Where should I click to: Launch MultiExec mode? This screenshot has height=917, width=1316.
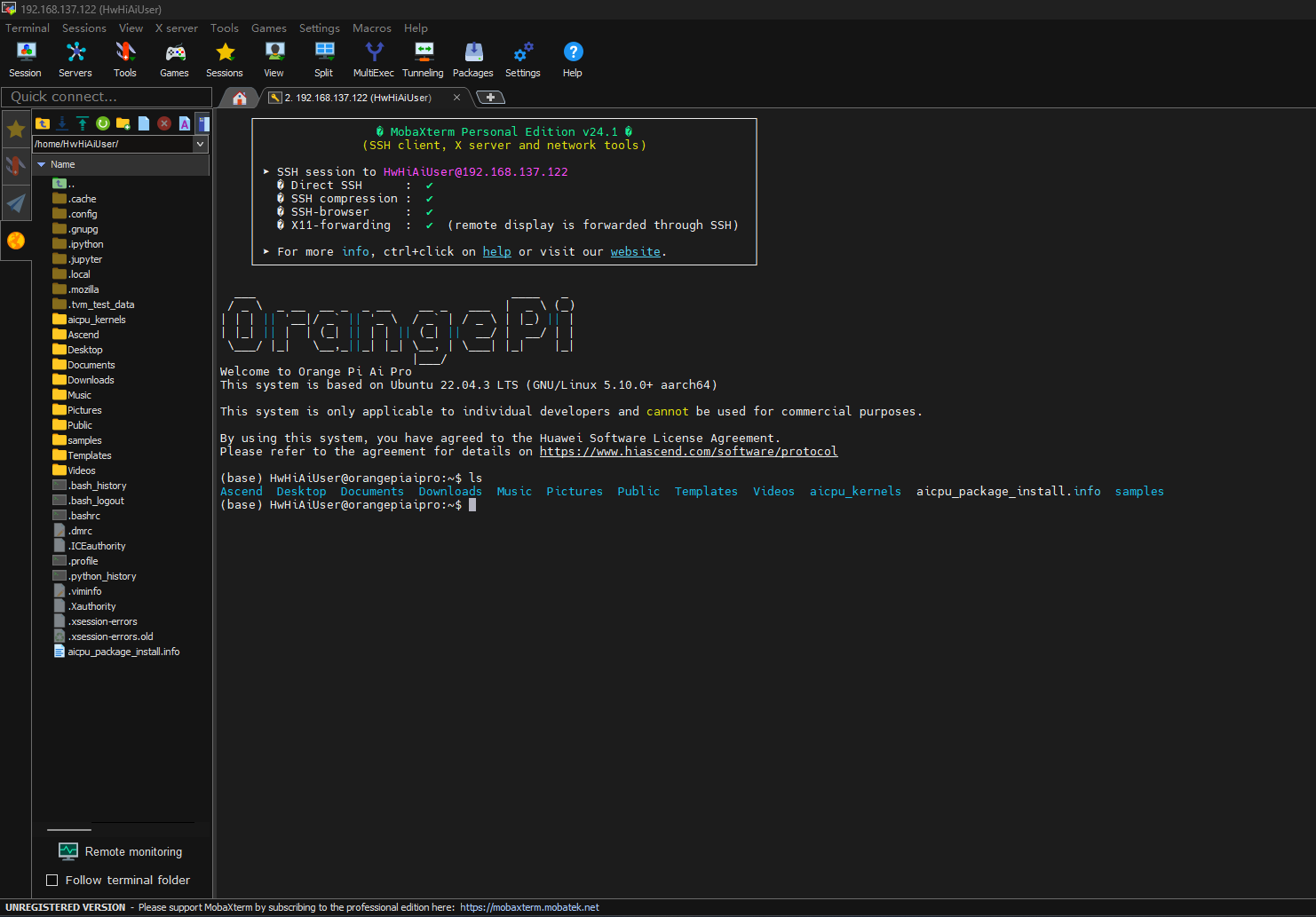pos(374,59)
